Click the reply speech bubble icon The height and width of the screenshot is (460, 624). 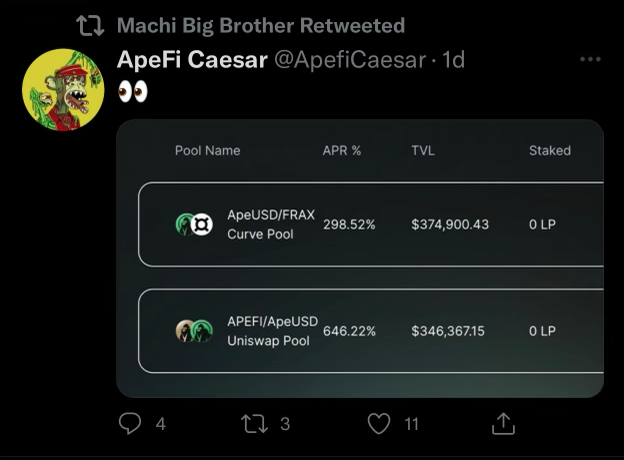[x=130, y=424]
